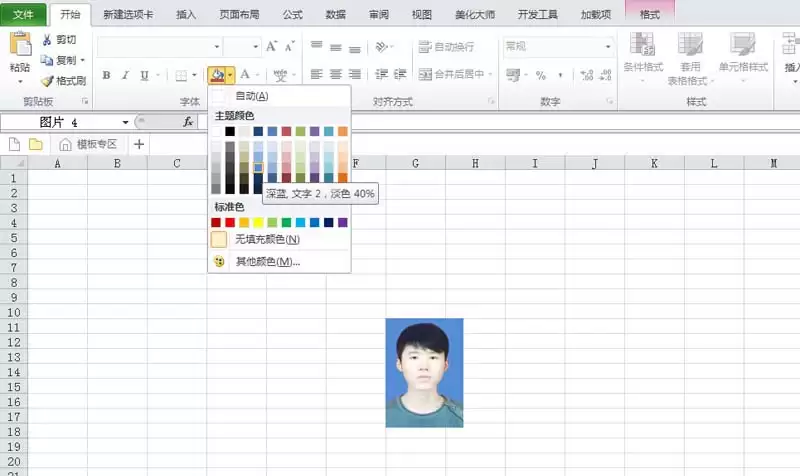Click the Cut (剪切) scissors icon

tap(47, 40)
